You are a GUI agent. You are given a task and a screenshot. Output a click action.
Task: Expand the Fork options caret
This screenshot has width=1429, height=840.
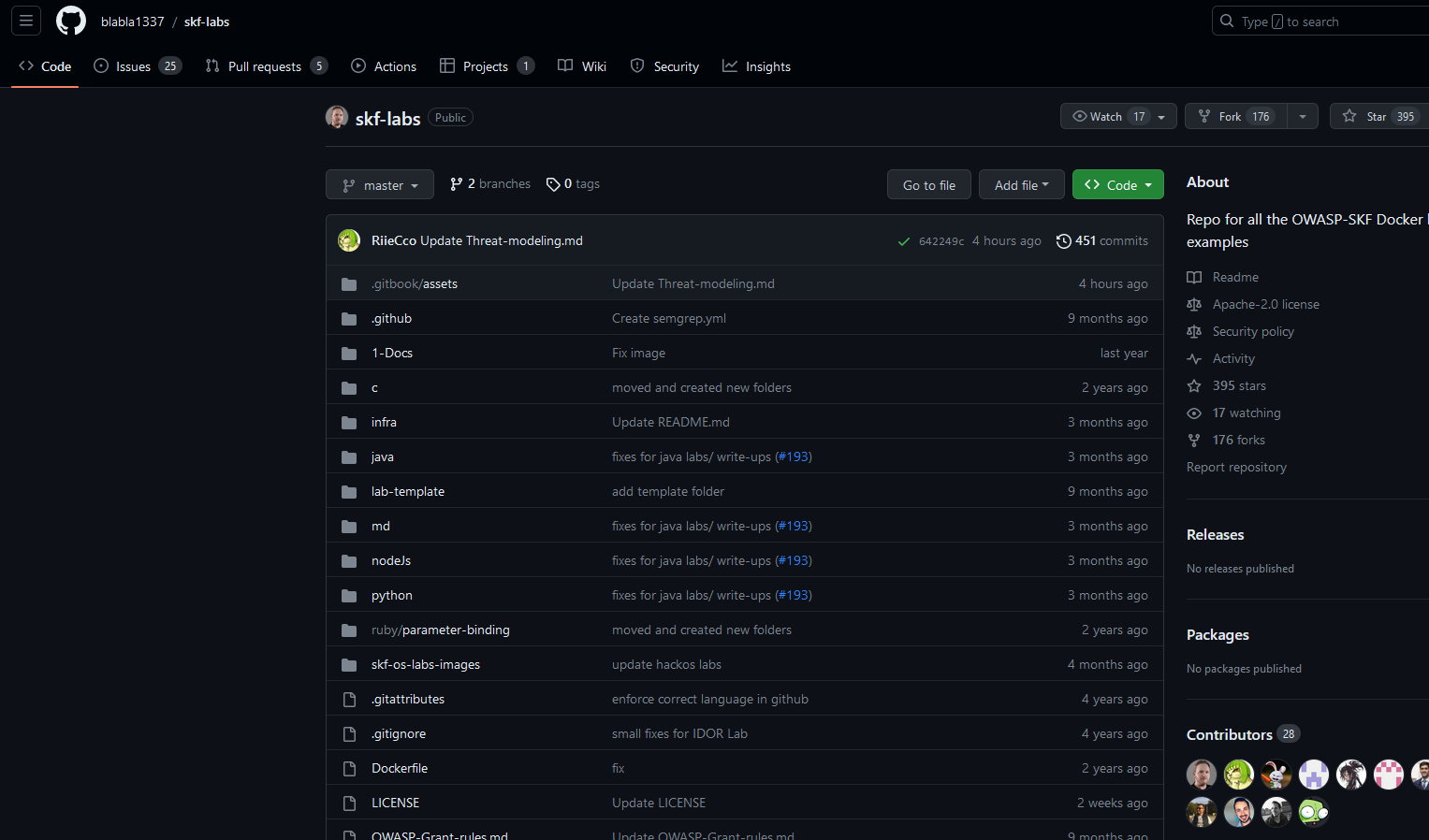click(1303, 116)
